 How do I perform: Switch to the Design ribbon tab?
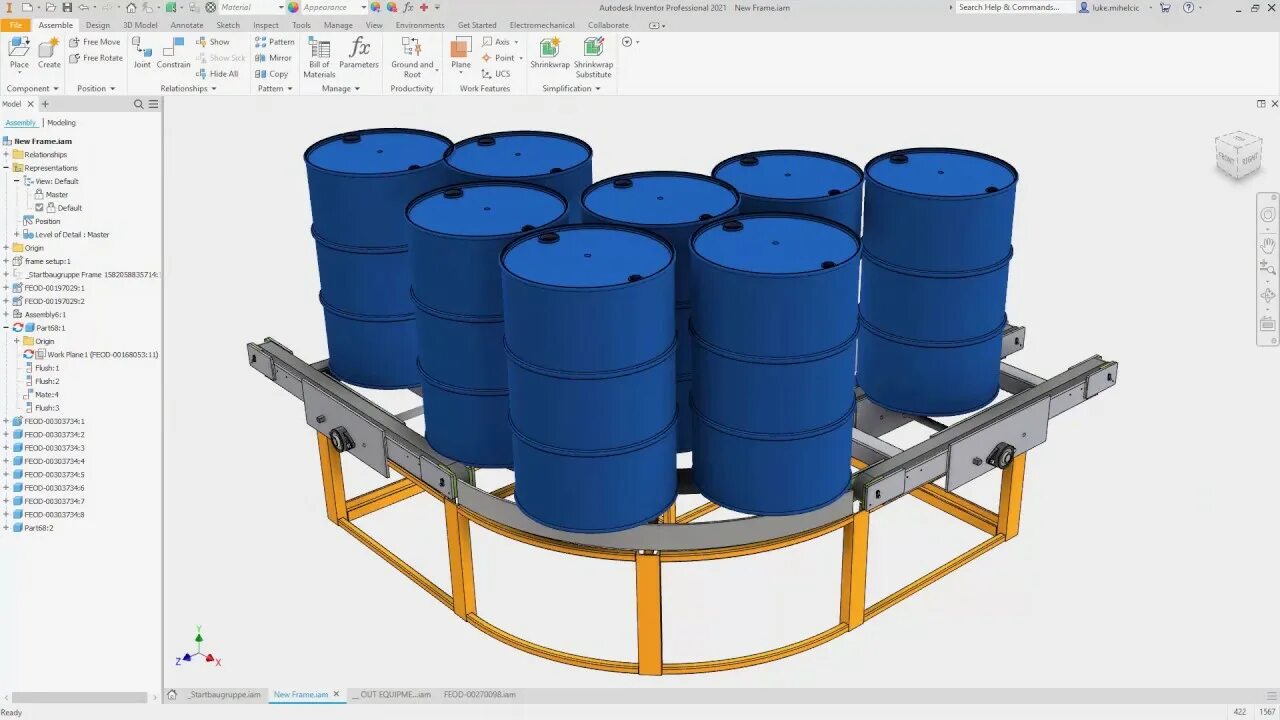click(x=98, y=25)
